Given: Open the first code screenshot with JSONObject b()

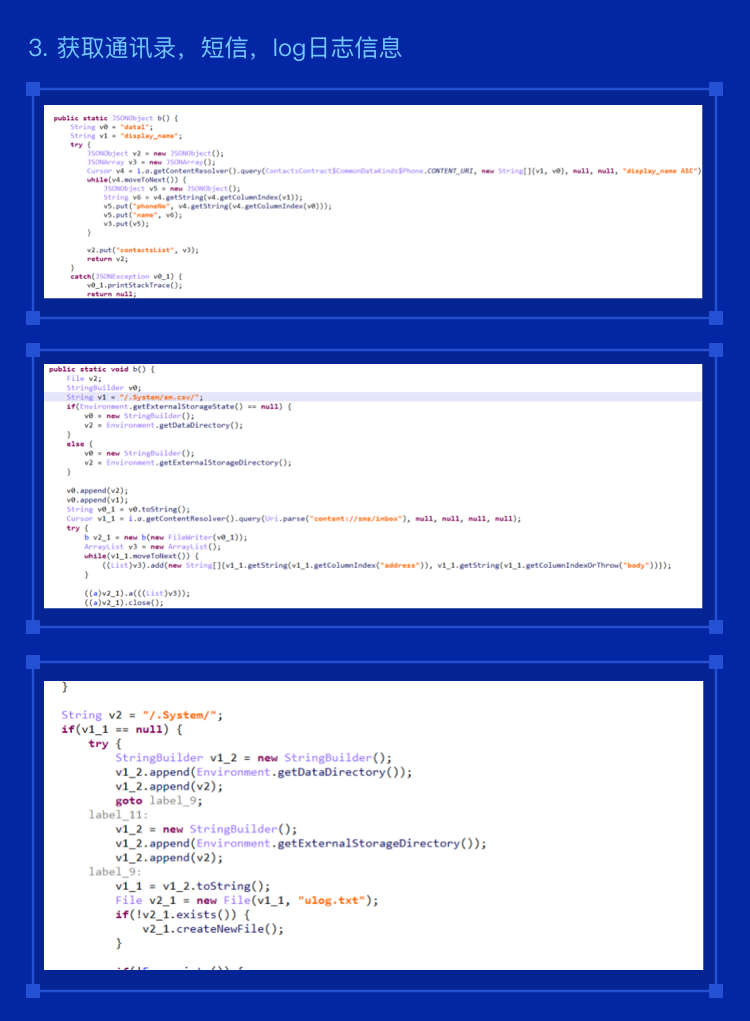Looking at the screenshot, I should click(x=373, y=201).
